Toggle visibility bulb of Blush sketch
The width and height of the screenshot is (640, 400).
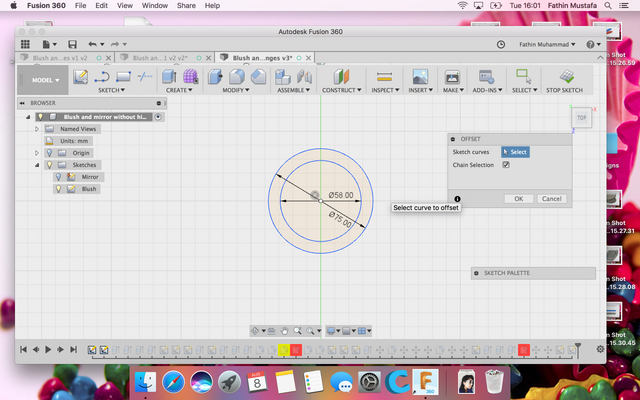coord(58,189)
